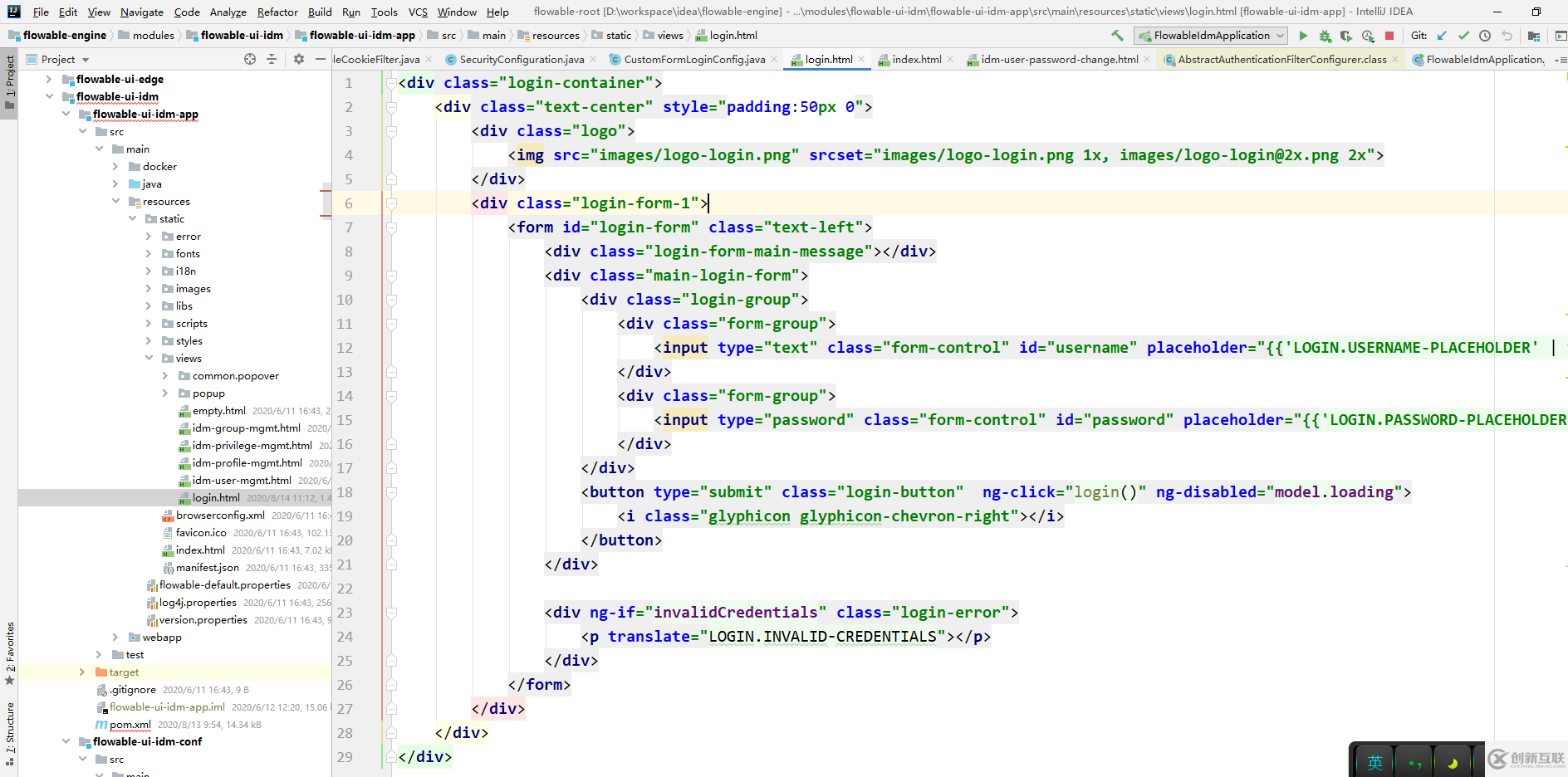Switch to the SecurityConfiguration.java tab

click(521, 59)
